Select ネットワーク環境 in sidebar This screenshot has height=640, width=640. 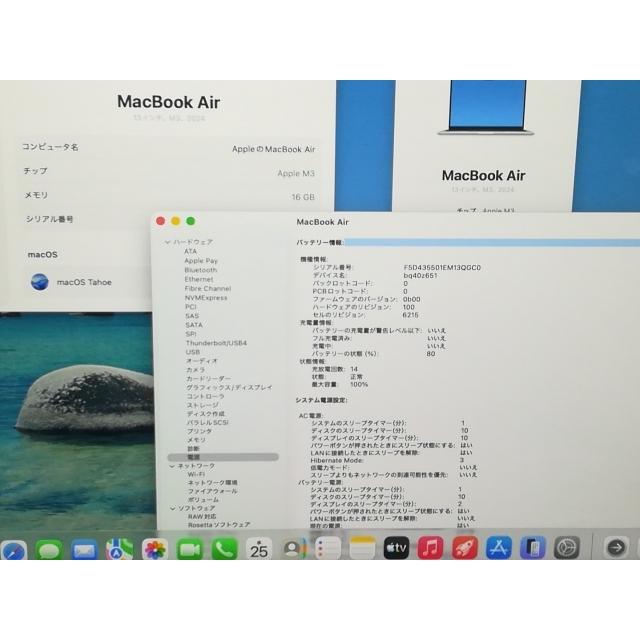coord(213,483)
